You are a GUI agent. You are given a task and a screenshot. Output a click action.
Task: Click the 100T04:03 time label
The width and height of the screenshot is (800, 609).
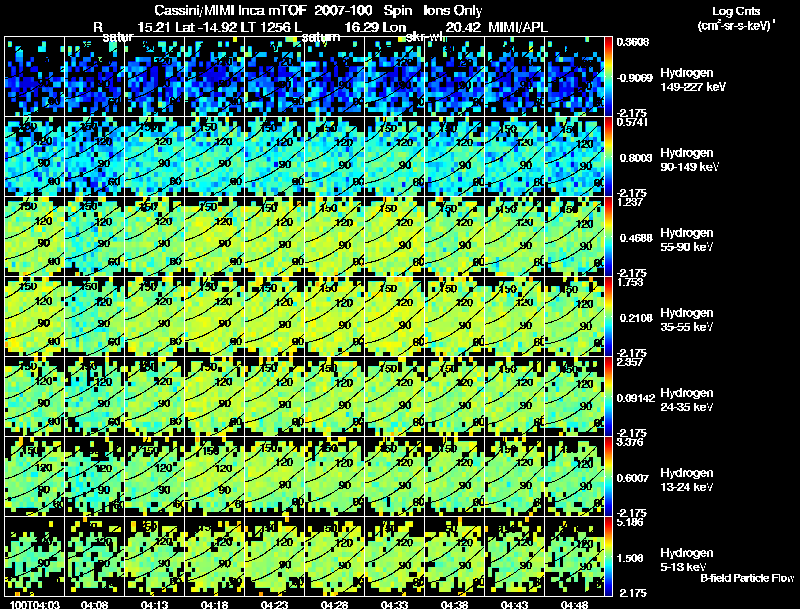35,604
